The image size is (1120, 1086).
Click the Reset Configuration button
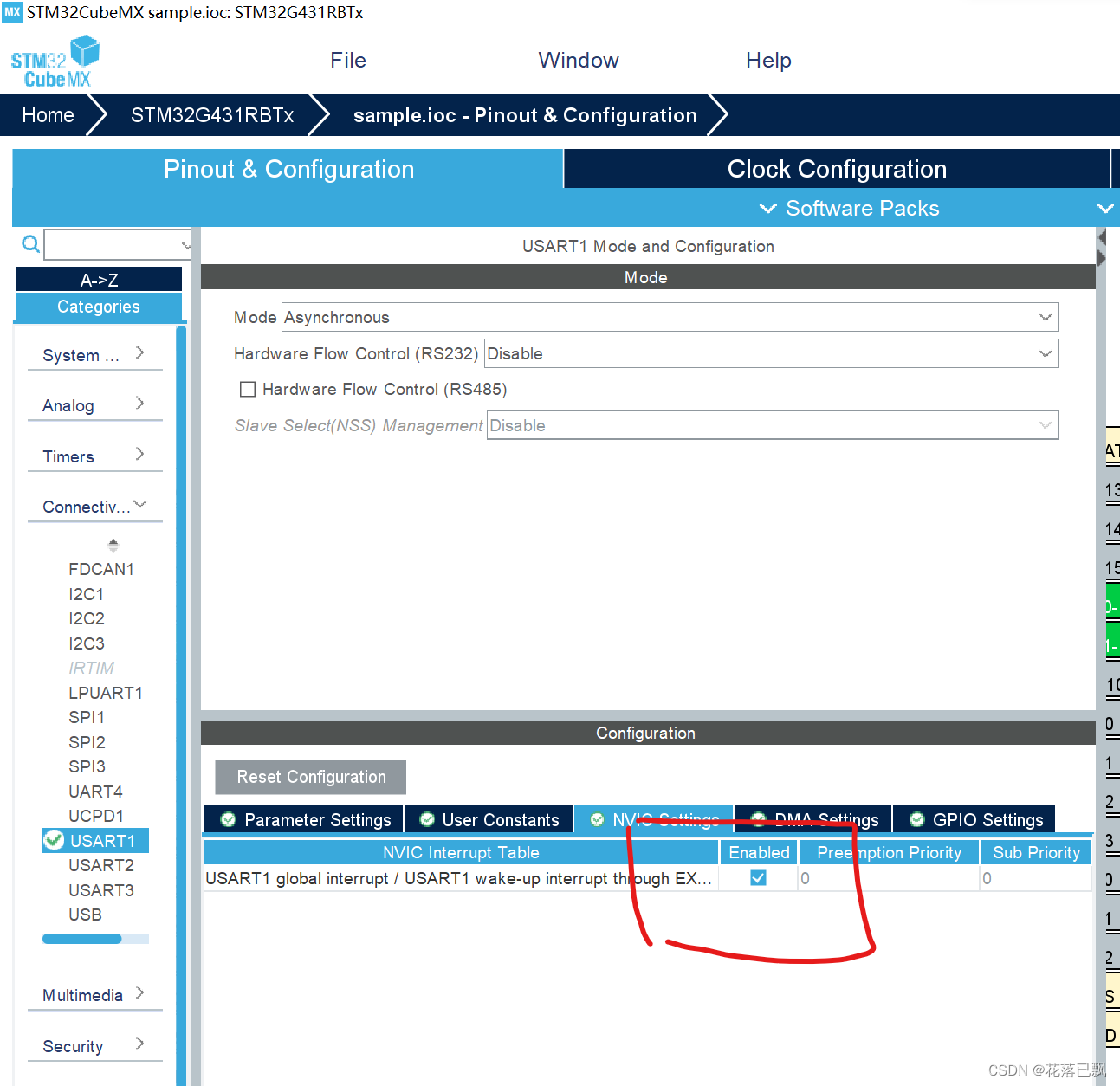coord(311,777)
